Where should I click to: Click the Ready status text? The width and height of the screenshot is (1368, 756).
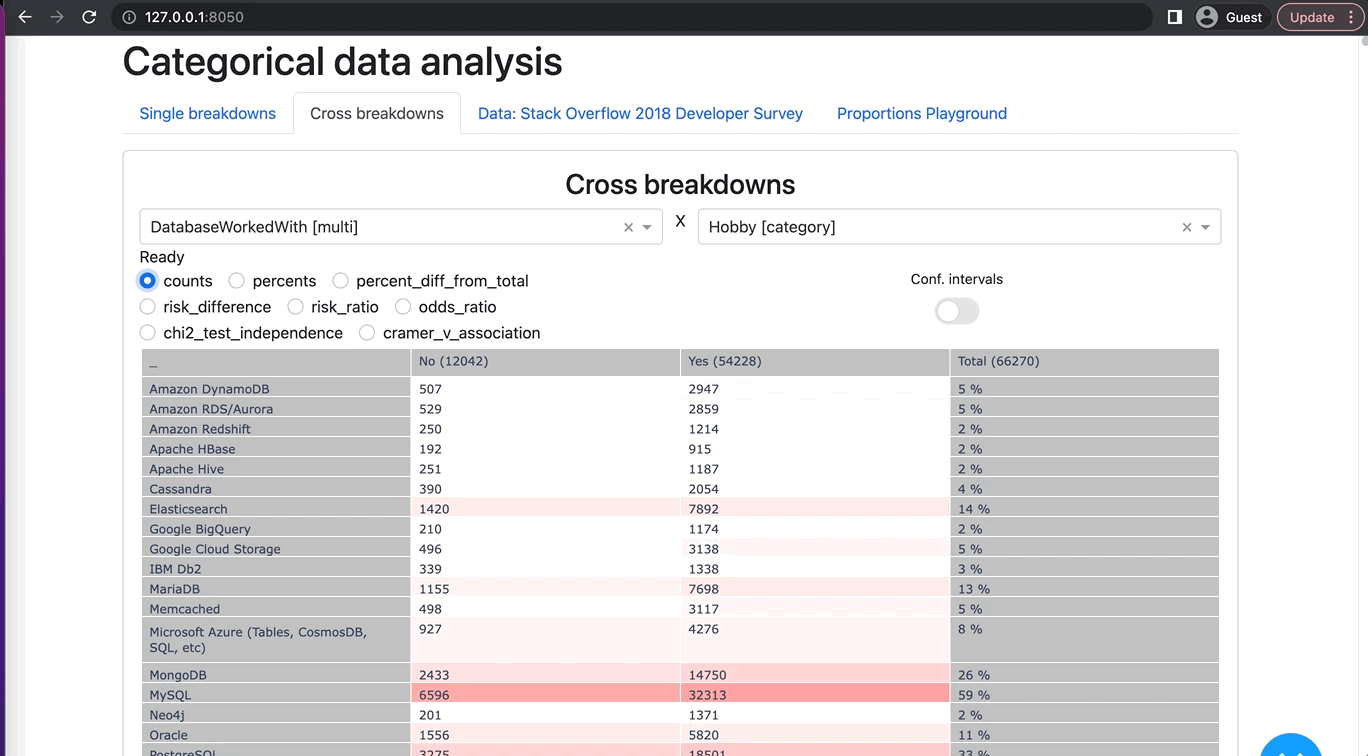(162, 257)
